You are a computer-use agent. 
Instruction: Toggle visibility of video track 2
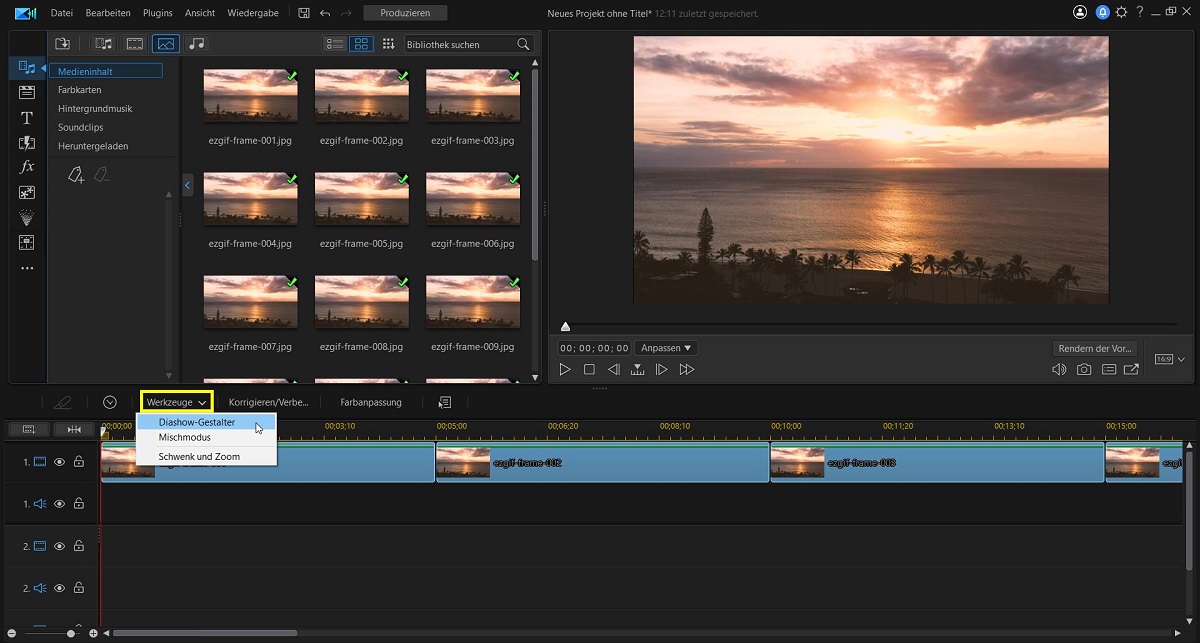click(59, 547)
